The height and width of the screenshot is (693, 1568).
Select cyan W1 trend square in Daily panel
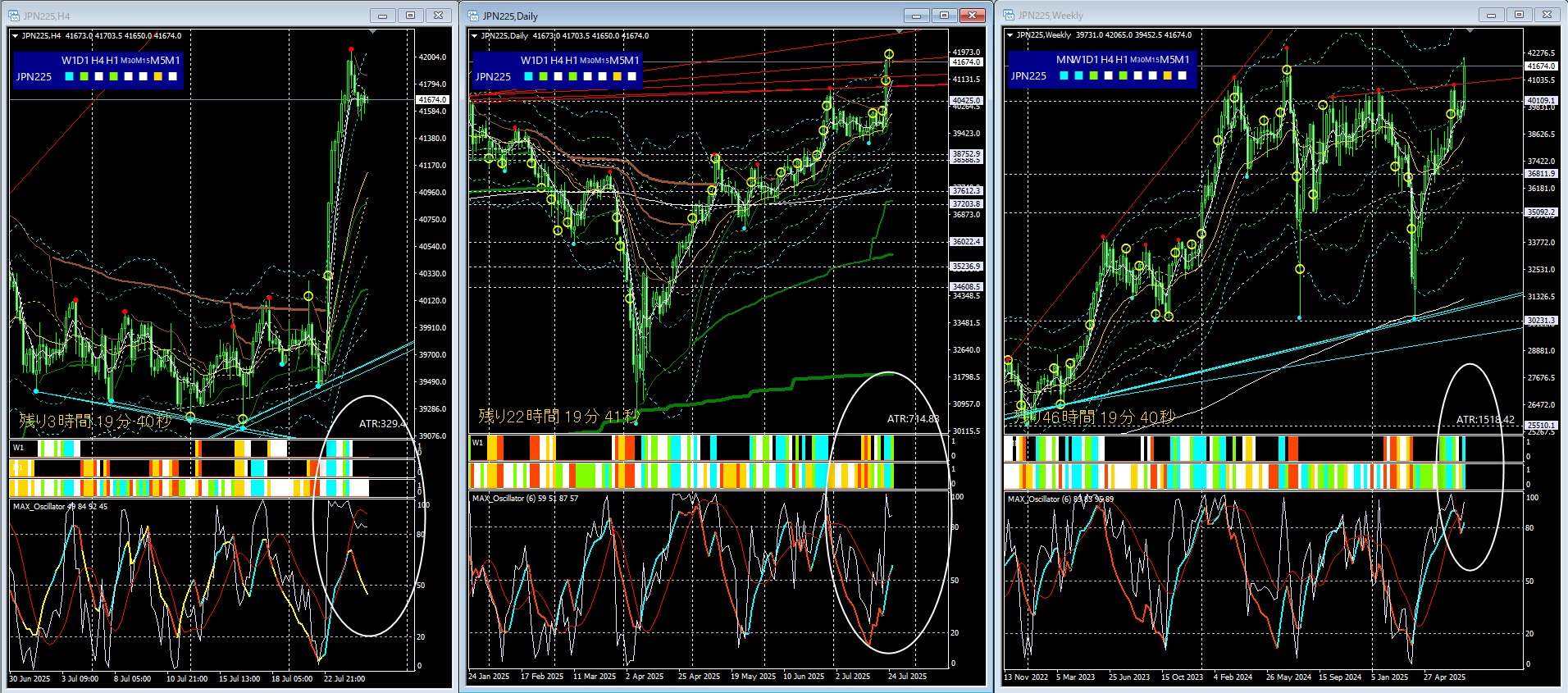click(528, 76)
